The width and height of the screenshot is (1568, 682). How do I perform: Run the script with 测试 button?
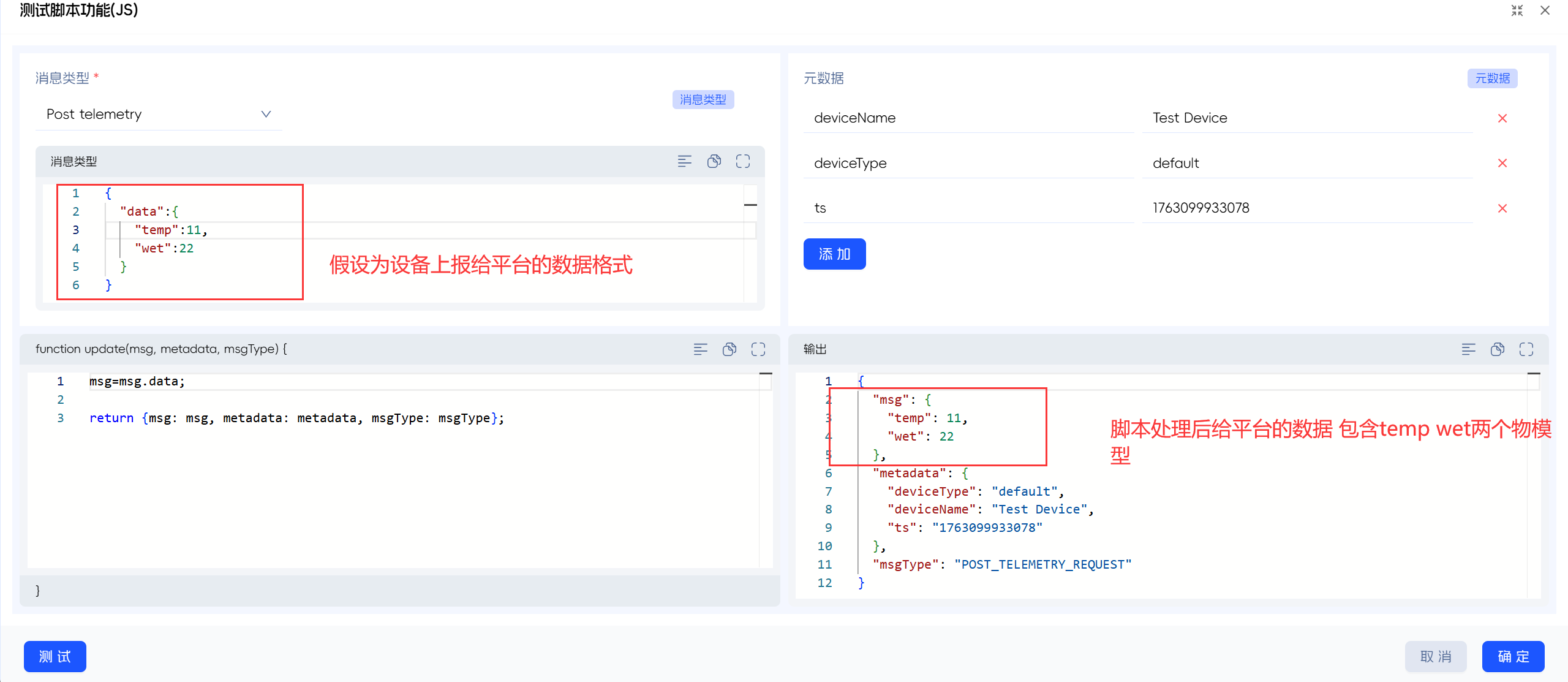click(55, 656)
